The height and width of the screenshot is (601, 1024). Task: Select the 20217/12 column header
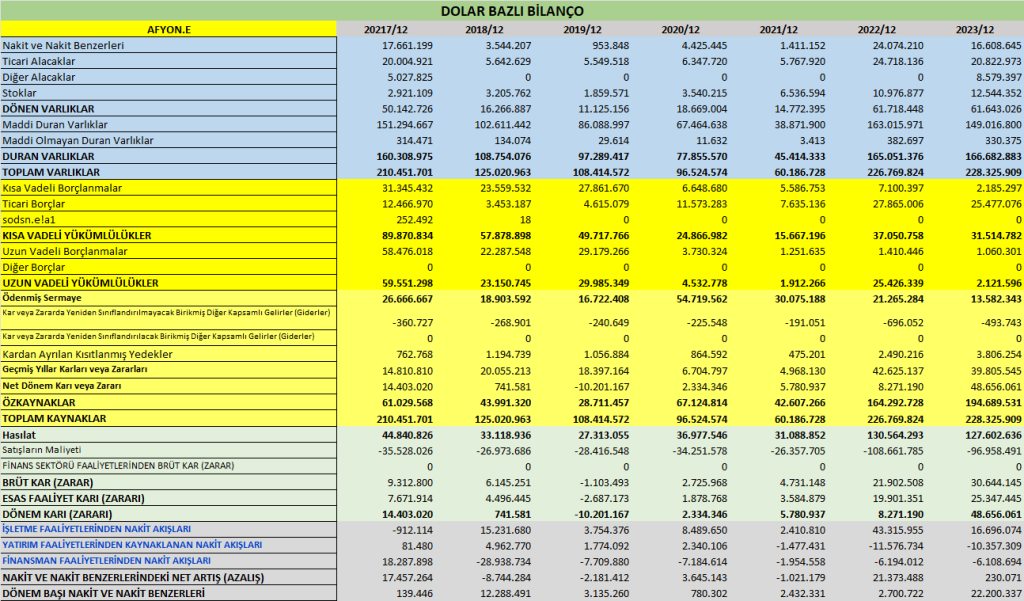(x=386, y=29)
